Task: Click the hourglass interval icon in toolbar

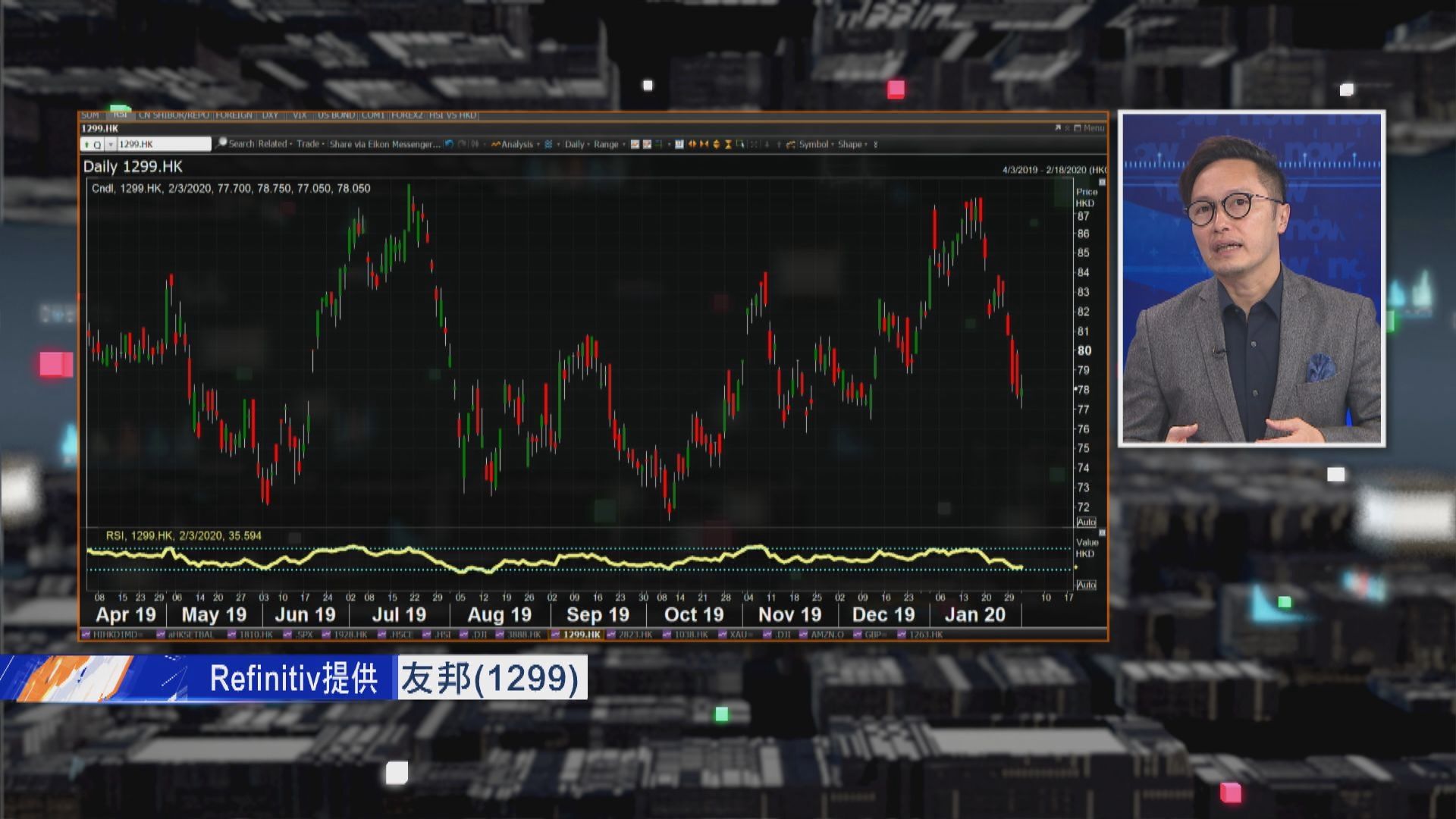Action: (727, 143)
